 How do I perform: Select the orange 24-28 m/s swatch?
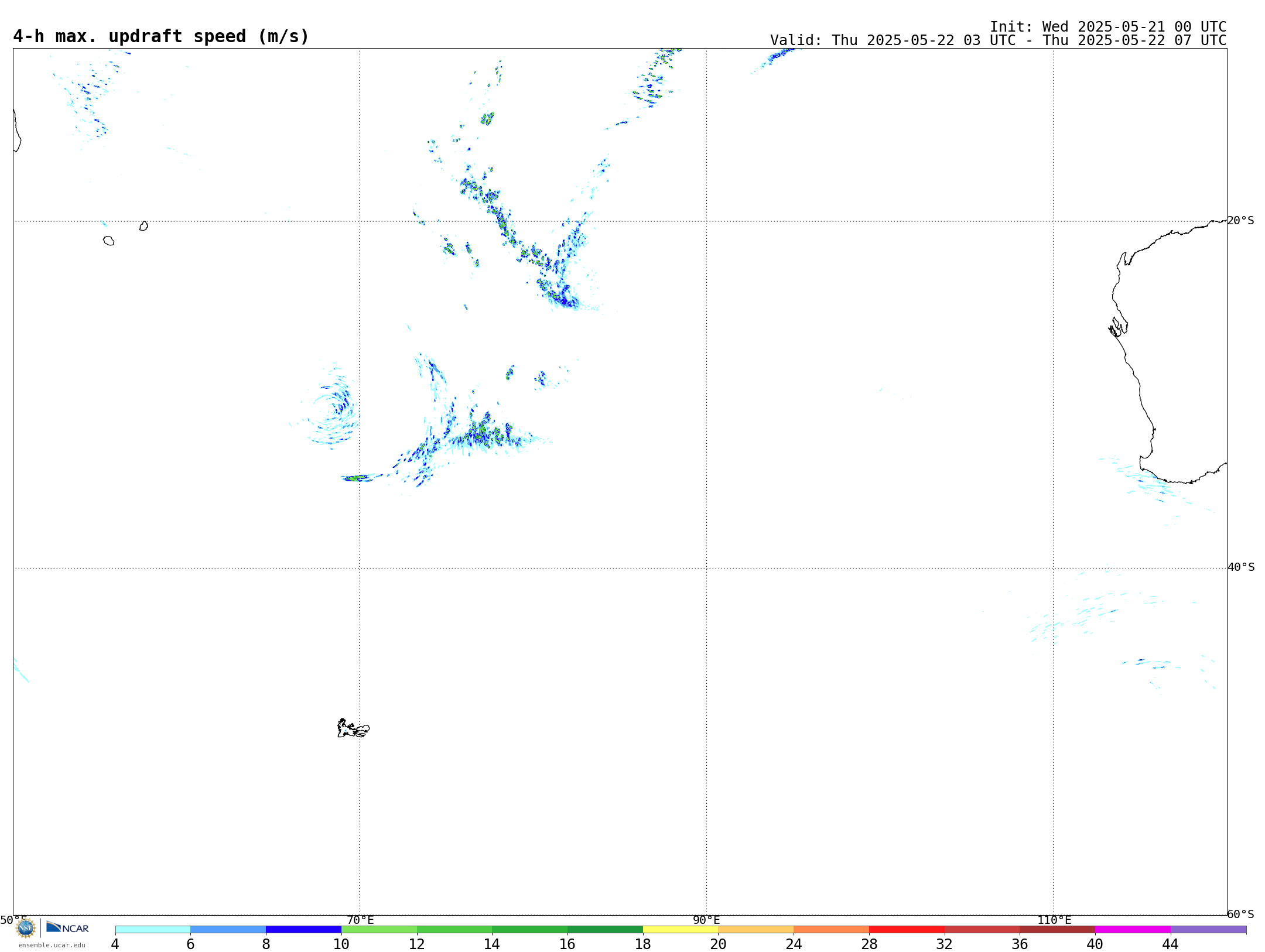click(x=832, y=930)
